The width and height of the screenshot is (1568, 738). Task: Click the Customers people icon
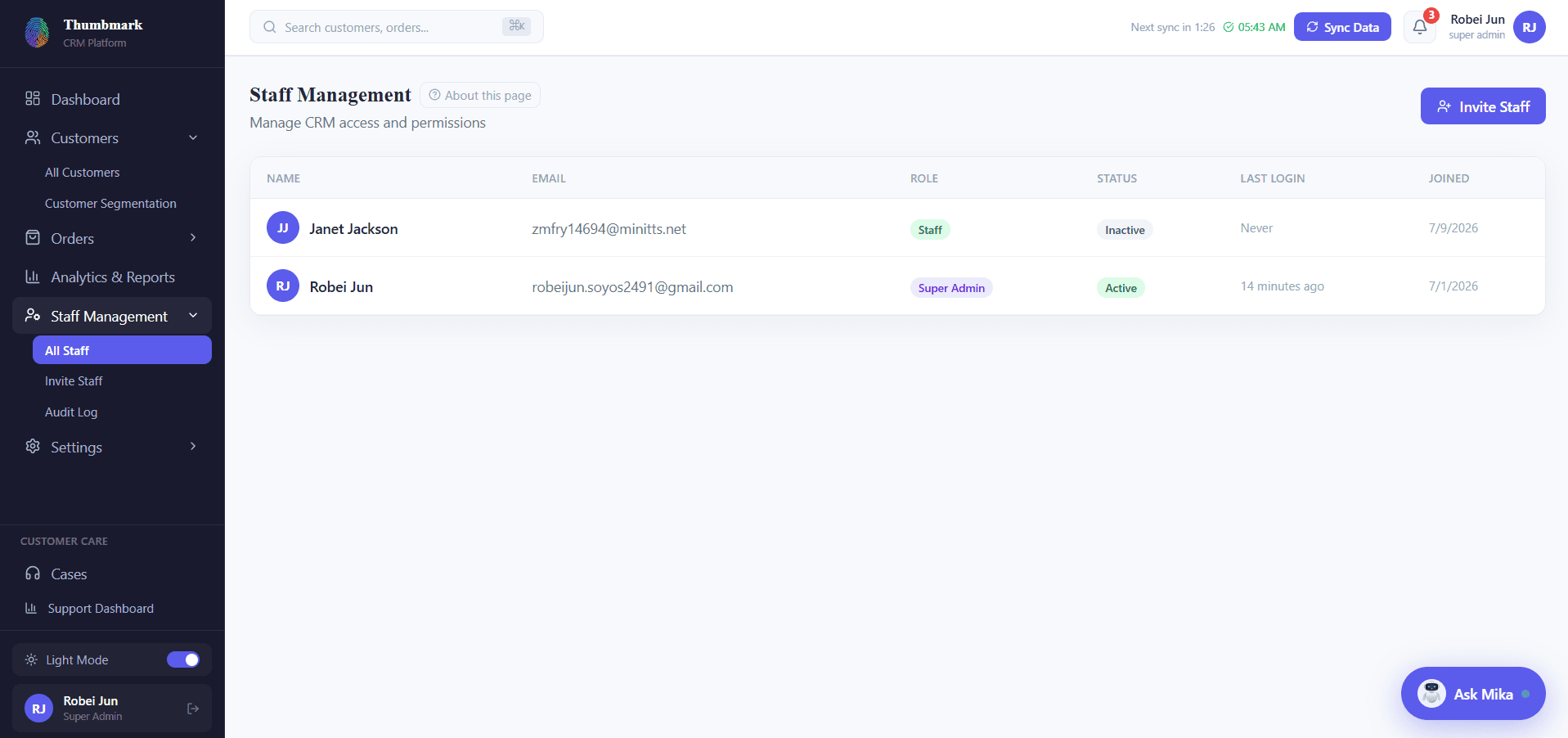tap(33, 137)
